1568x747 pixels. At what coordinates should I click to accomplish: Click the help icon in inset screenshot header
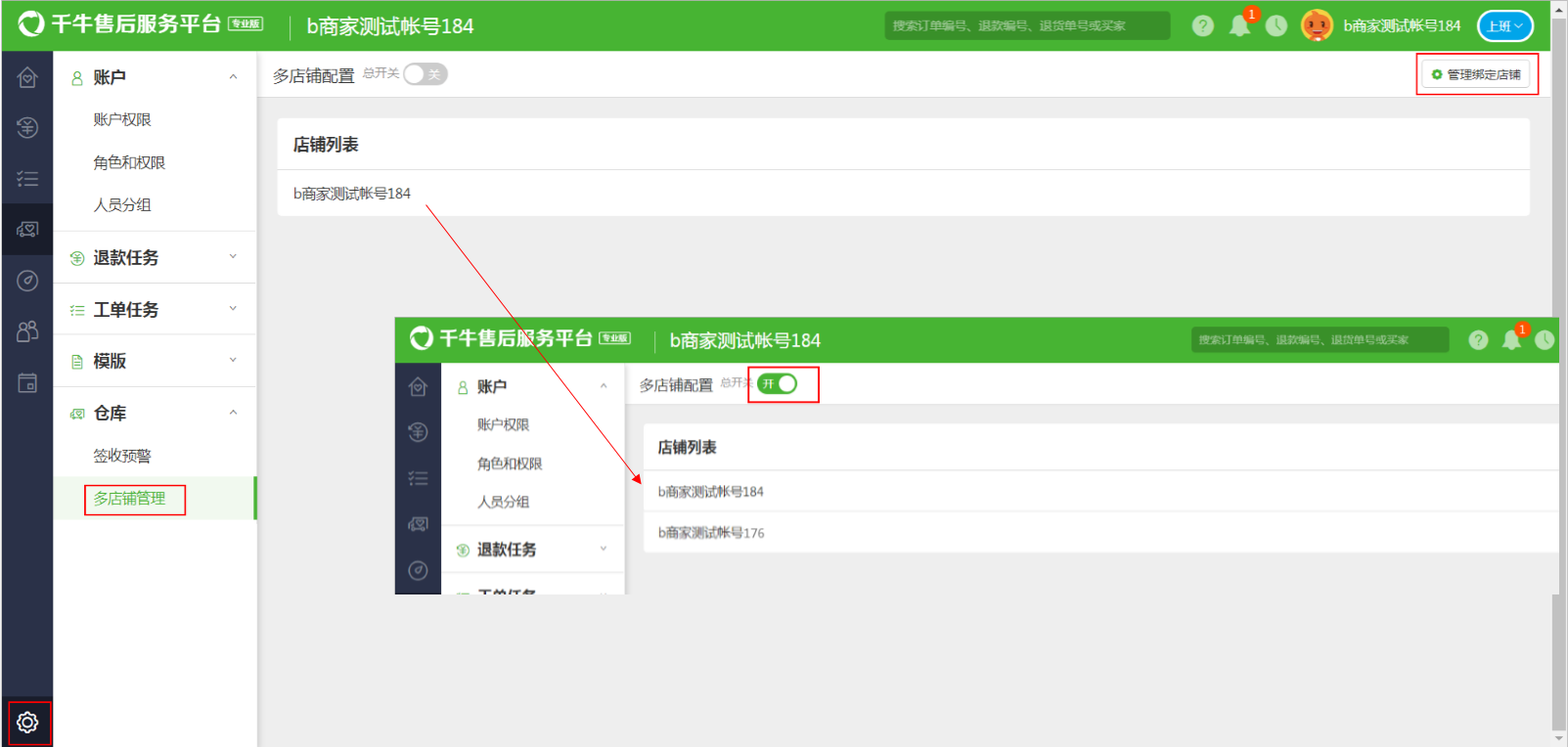point(1478,339)
